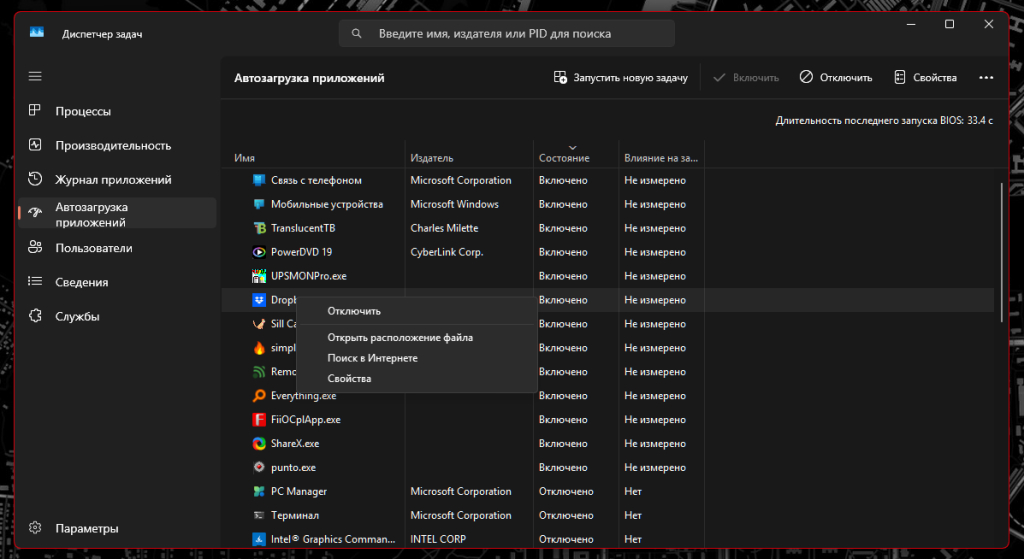Sort by Влияние на за... column
This screenshot has height=559, width=1024.
pyautogui.click(x=660, y=158)
